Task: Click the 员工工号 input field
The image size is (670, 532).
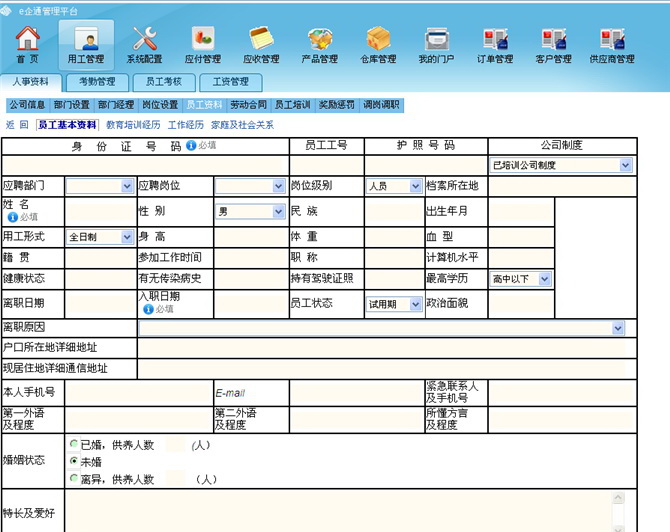Action: click(x=327, y=165)
